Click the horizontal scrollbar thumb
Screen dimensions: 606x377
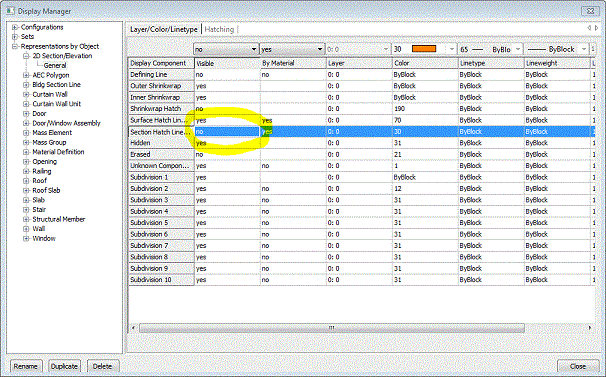(x=332, y=328)
